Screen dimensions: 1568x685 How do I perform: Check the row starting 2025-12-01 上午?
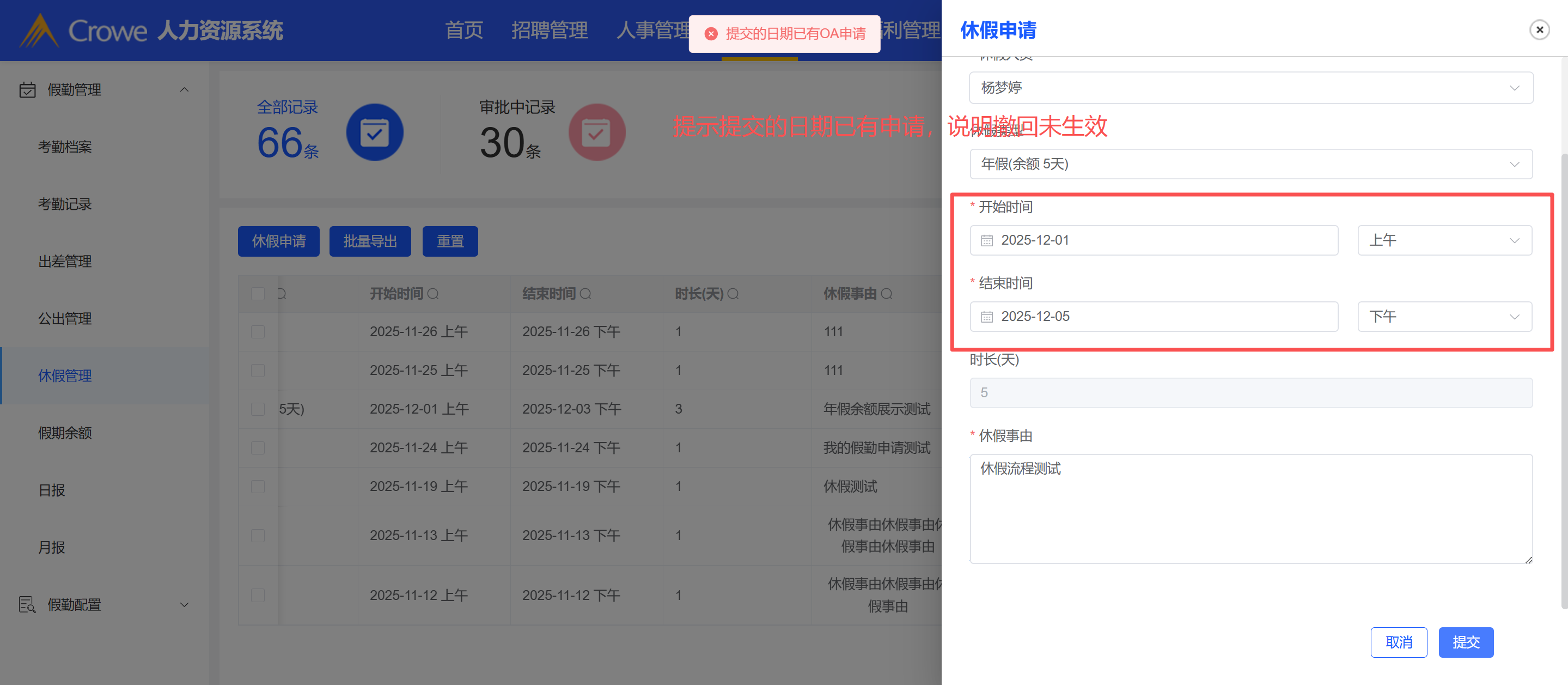[258, 409]
